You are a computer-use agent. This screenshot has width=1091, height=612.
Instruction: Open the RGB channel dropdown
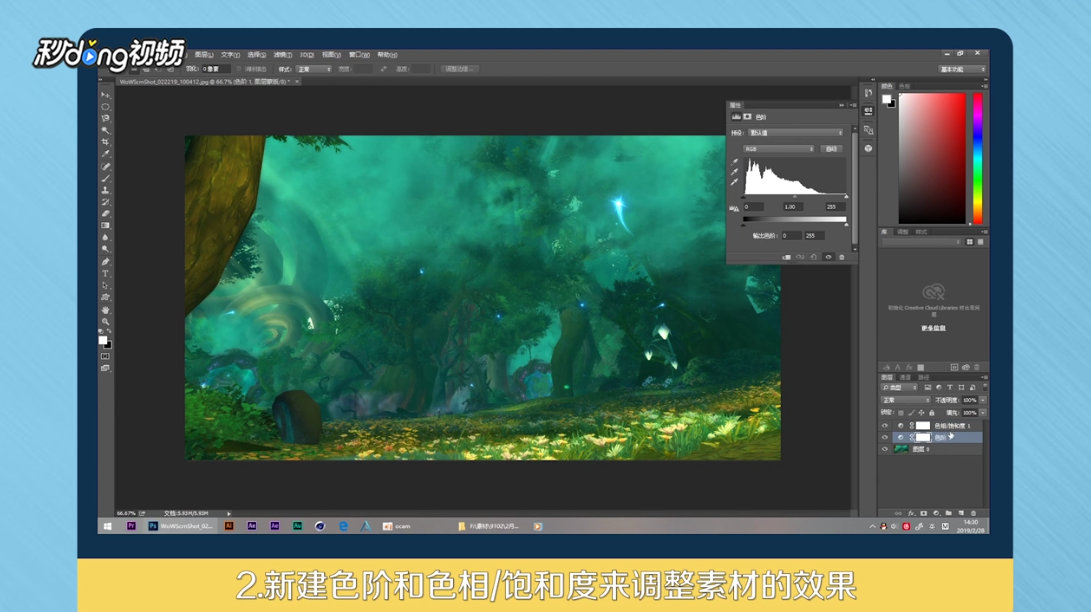[x=779, y=149]
